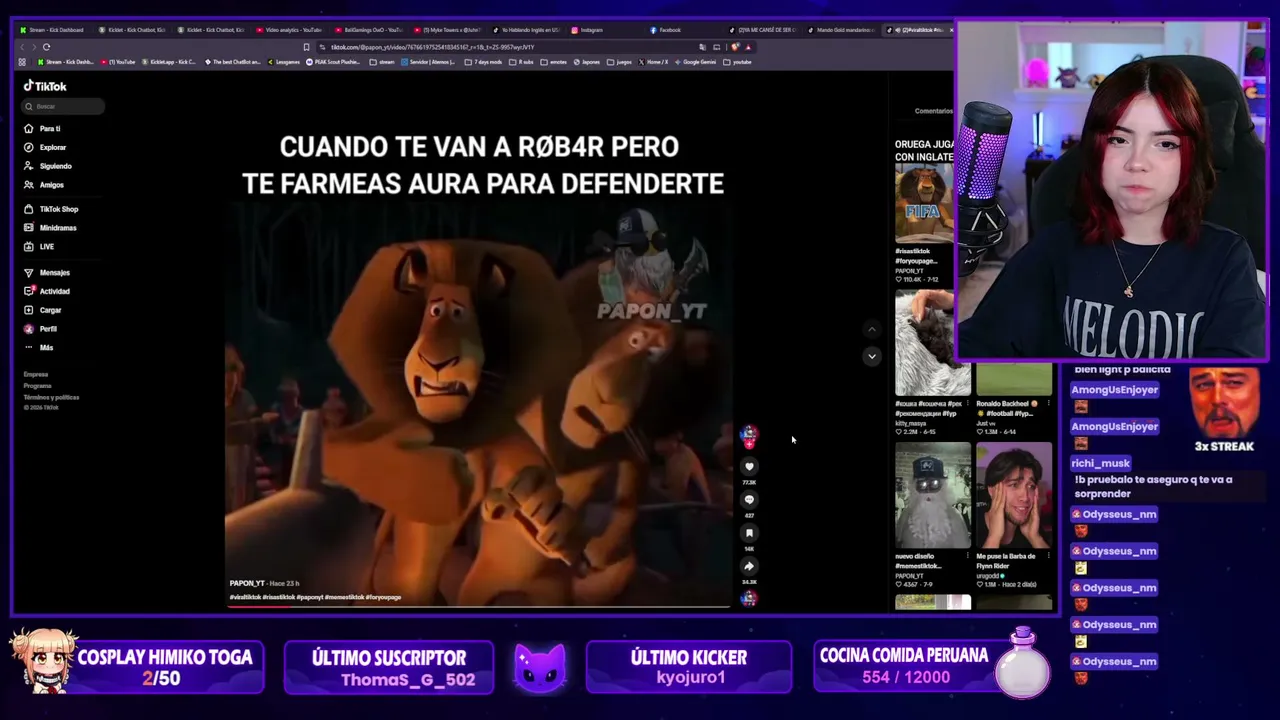This screenshot has height=720, width=1280.
Task: Open 'Me puse la Barba de Flynn Rider' video
Action: pyautogui.click(x=1014, y=496)
